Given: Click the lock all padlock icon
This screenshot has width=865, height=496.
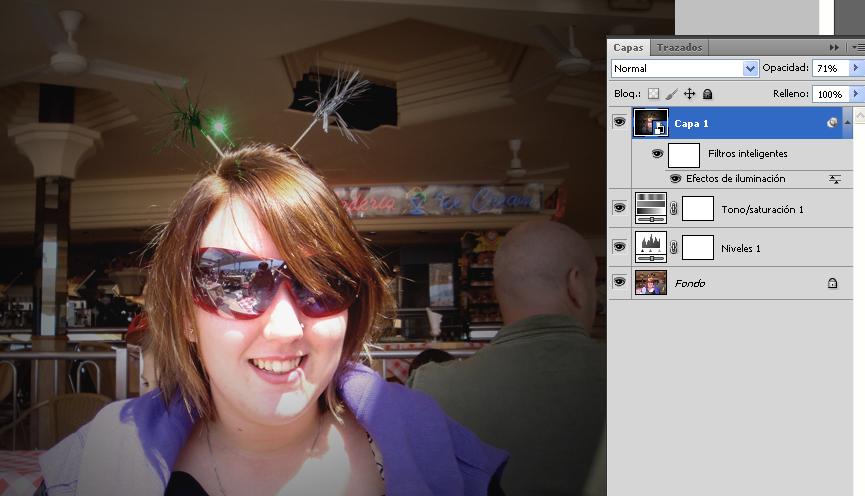Looking at the screenshot, I should [707, 94].
